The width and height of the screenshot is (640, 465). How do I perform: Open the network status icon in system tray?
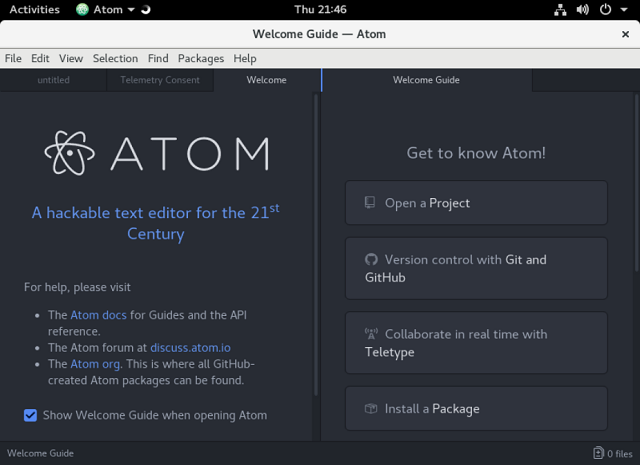(560, 9)
